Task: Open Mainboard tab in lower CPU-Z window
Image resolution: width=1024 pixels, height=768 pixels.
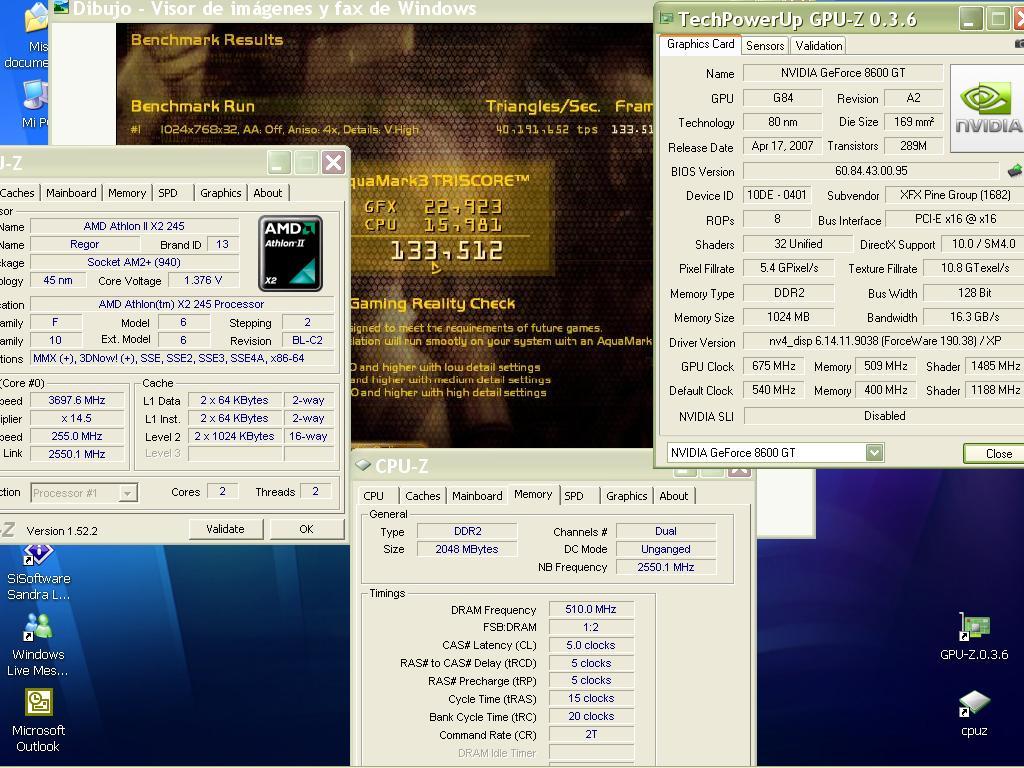Action: click(x=477, y=496)
